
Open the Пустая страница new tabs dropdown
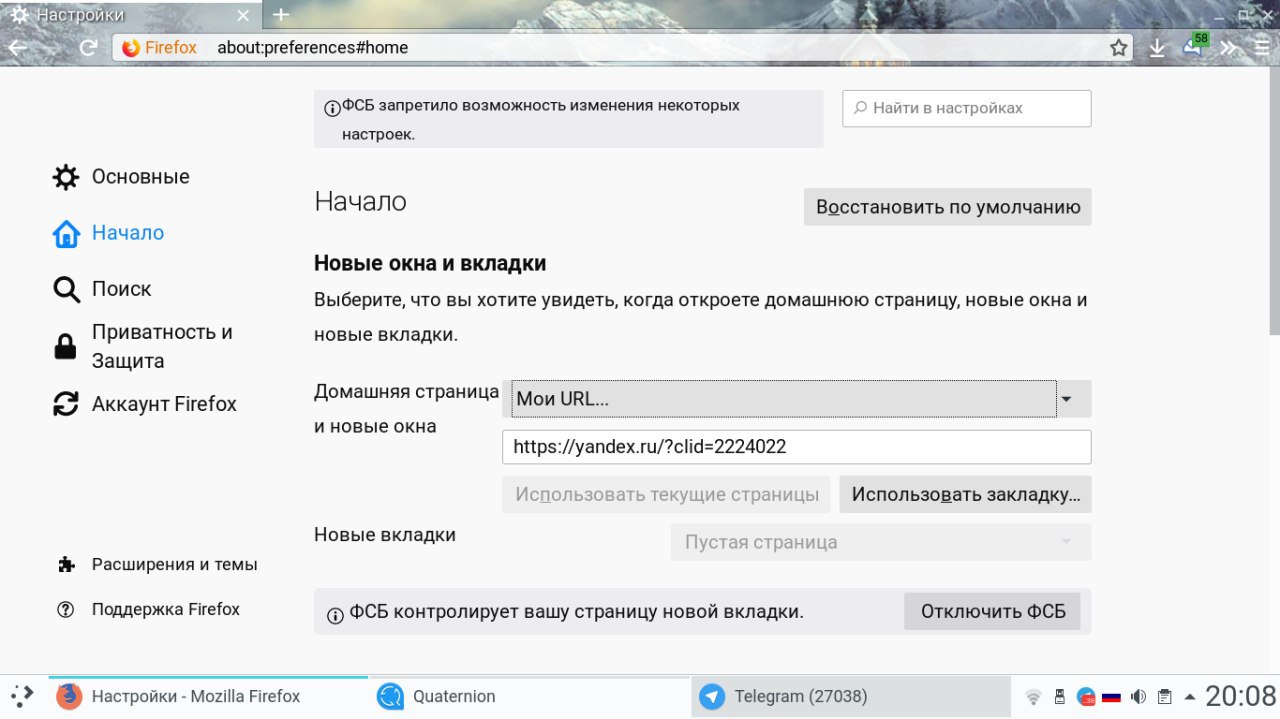point(881,543)
